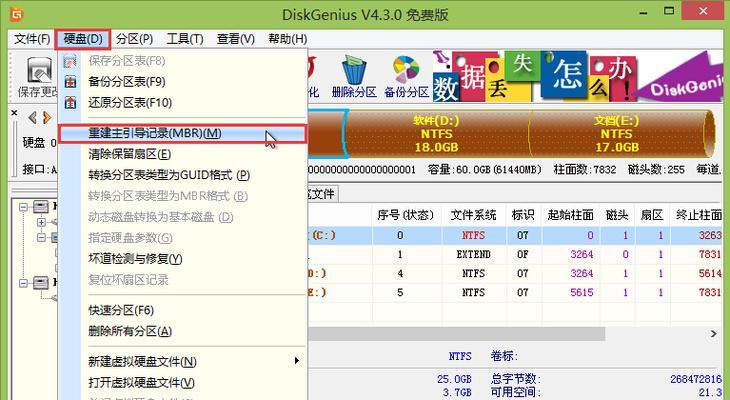This screenshot has width=730, height=400.
Task: Close the disk panel with X
Action: click(x=14, y=113)
